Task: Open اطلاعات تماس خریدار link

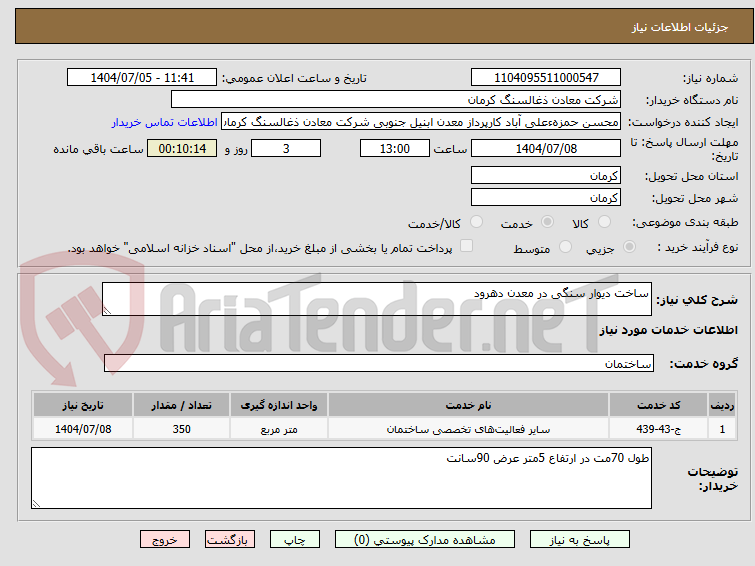Action: tap(165, 122)
